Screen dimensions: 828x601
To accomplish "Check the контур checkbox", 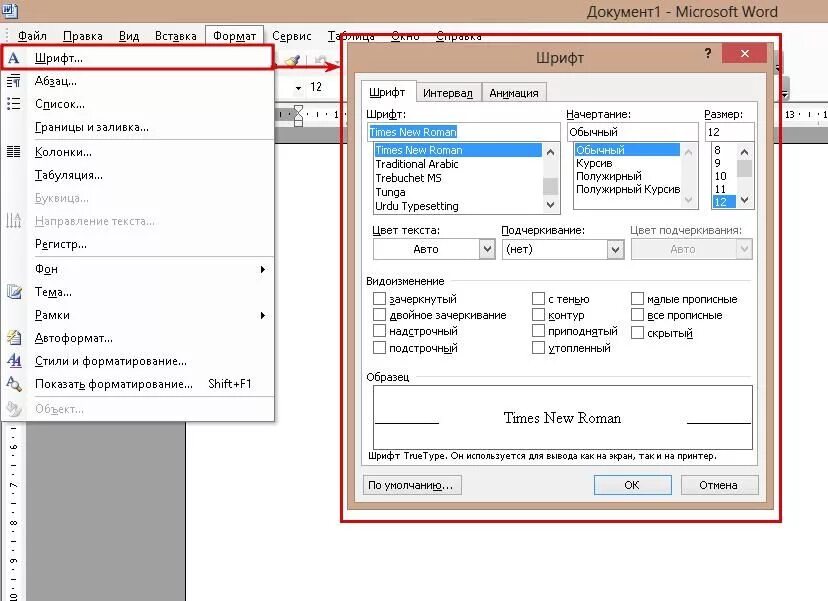I will 538,315.
